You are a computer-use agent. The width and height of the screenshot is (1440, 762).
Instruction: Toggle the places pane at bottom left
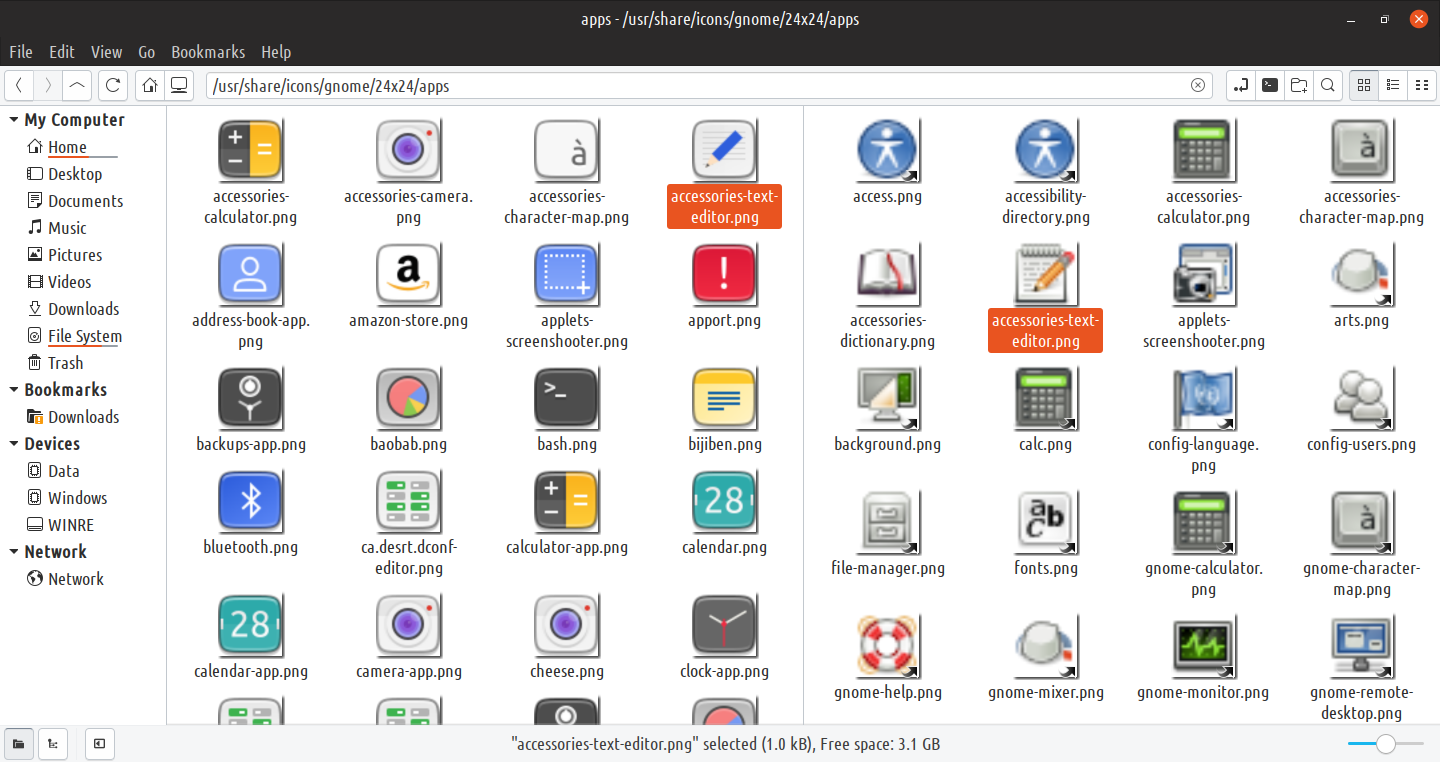[x=18, y=744]
